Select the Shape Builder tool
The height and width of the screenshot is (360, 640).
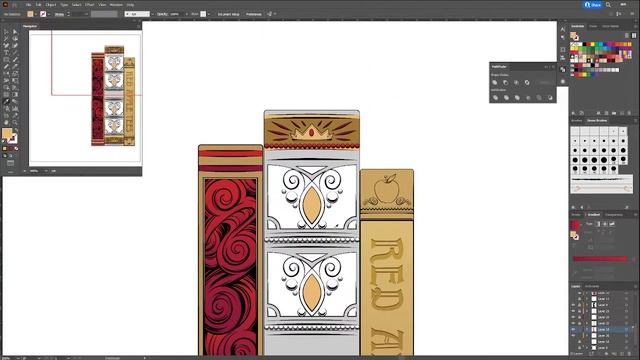[x=7, y=87]
